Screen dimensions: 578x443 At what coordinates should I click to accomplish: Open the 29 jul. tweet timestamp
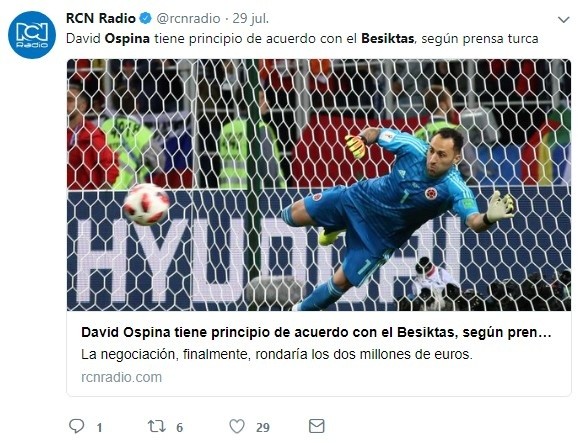[251, 18]
